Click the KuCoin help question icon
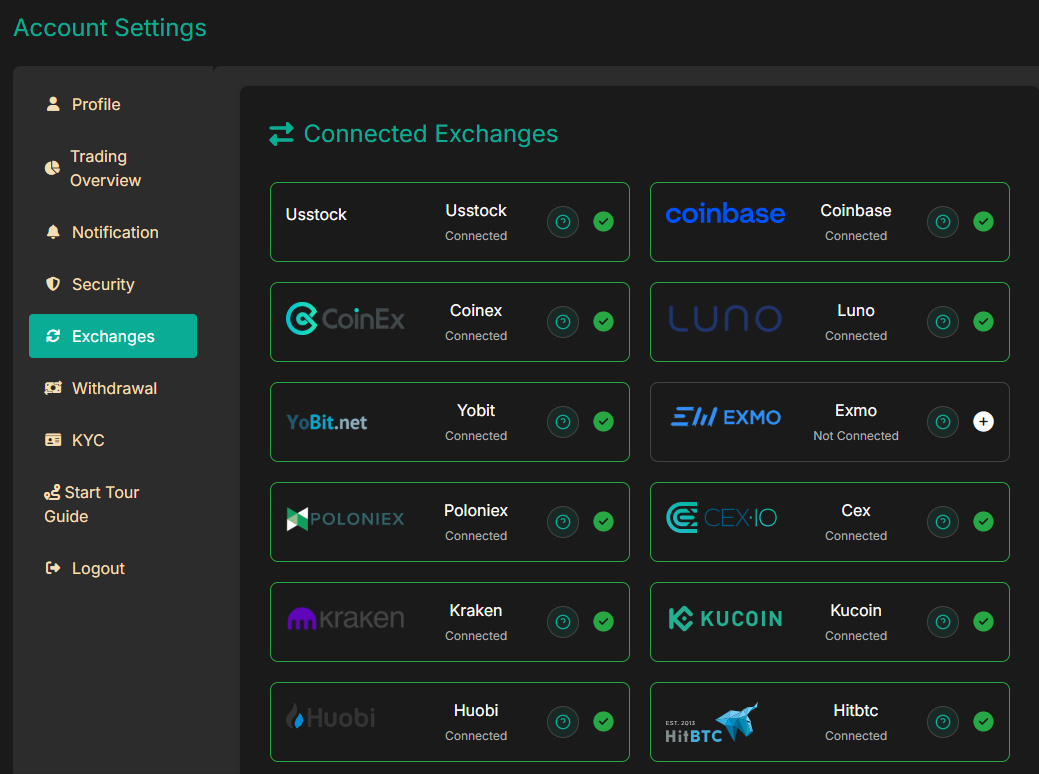Image resolution: width=1039 pixels, height=774 pixels. (x=943, y=622)
